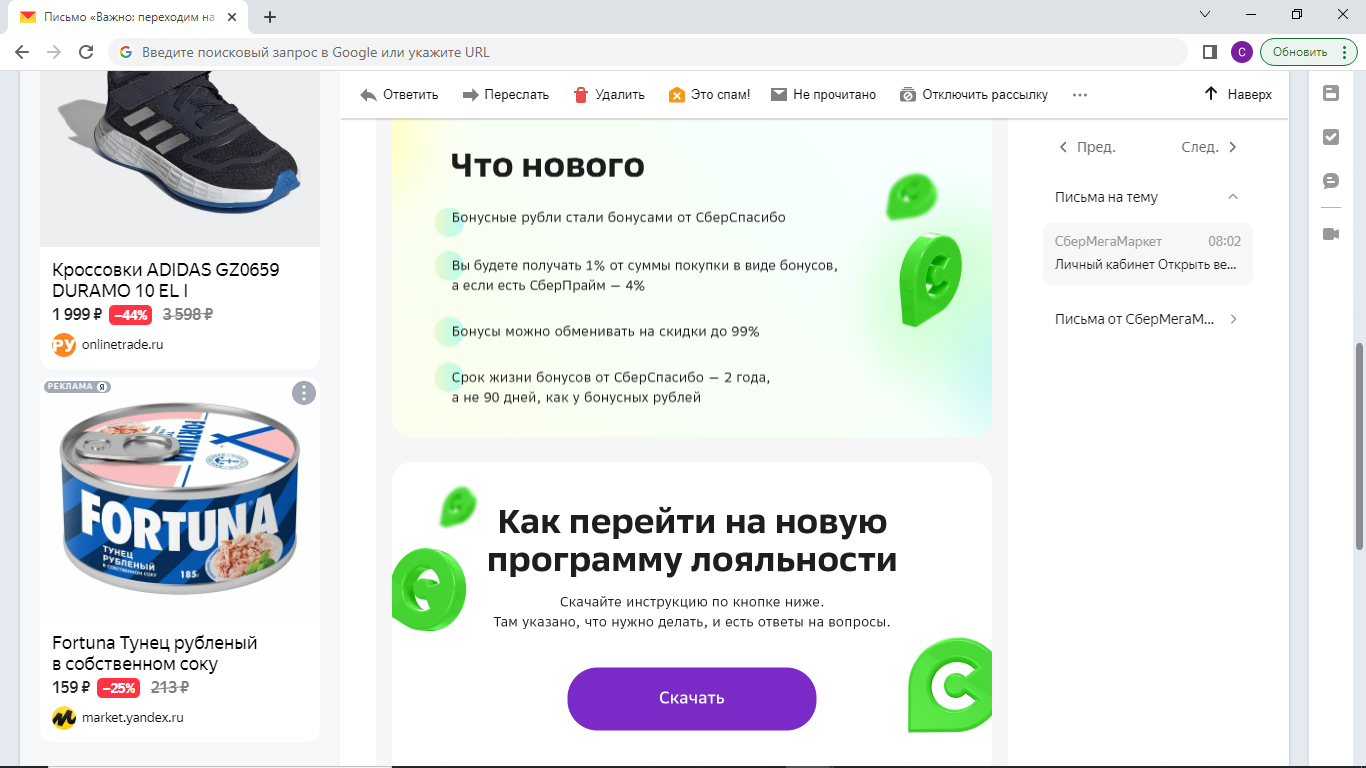Reload the page
This screenshot has height=768, width=1366.
pos(86,52)
